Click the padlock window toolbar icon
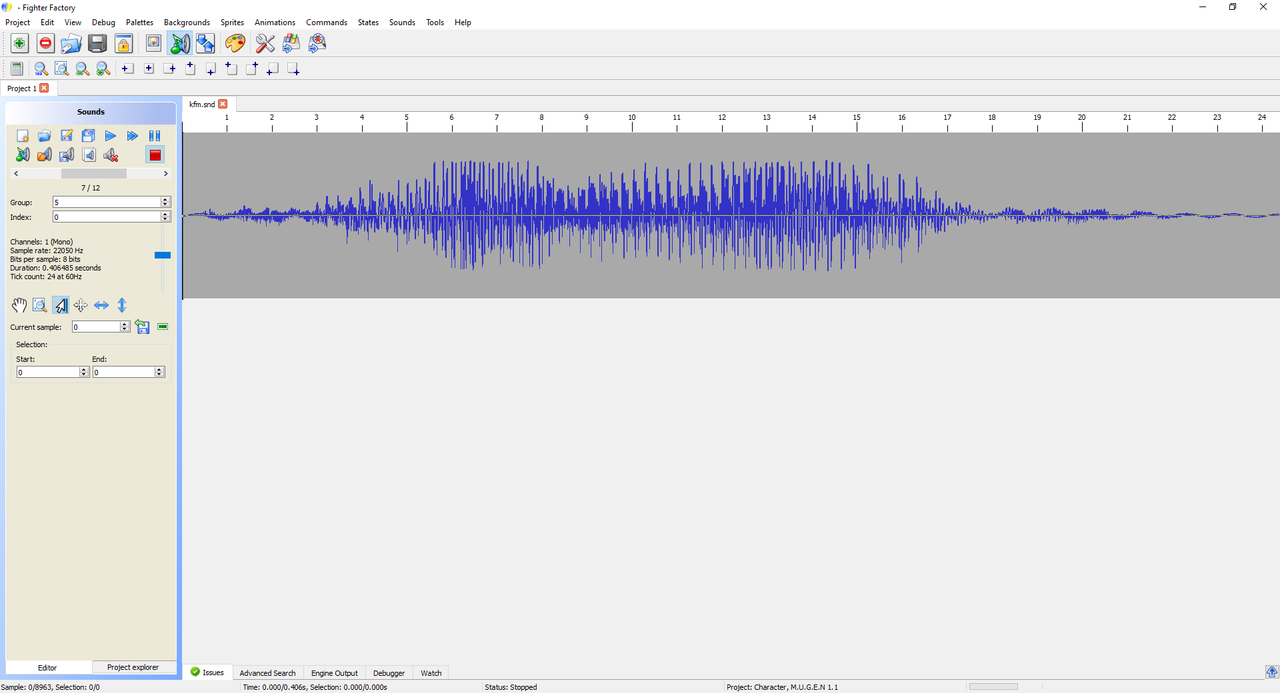Viewport: 1280px width, 693px height. click(123, 43)
